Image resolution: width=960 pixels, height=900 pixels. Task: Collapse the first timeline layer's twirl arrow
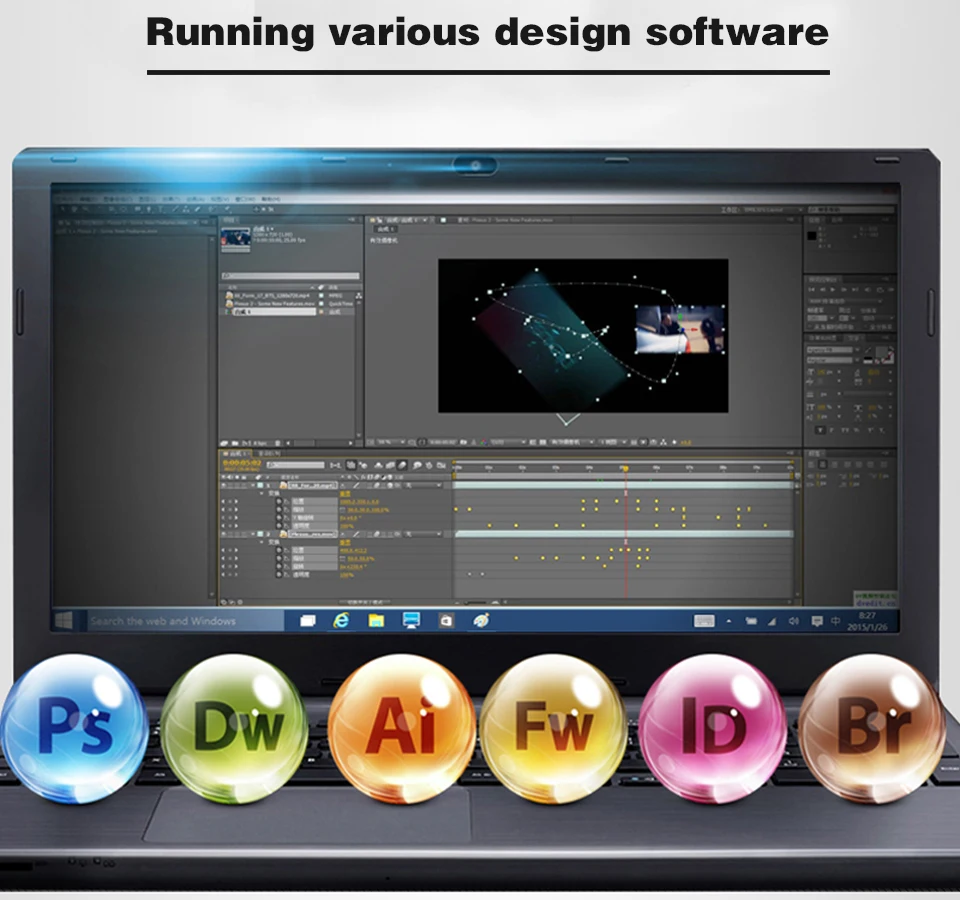252,485
